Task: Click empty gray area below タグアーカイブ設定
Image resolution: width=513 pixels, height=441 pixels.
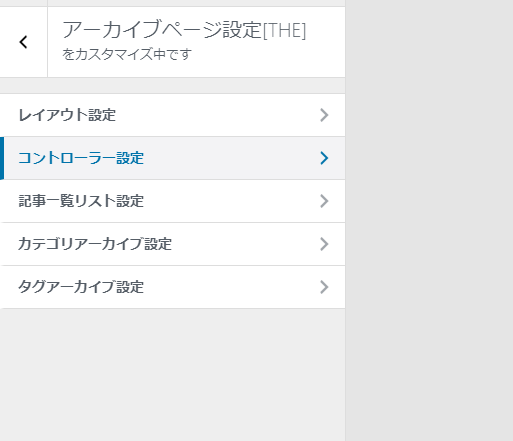Action: coord(172,373)
